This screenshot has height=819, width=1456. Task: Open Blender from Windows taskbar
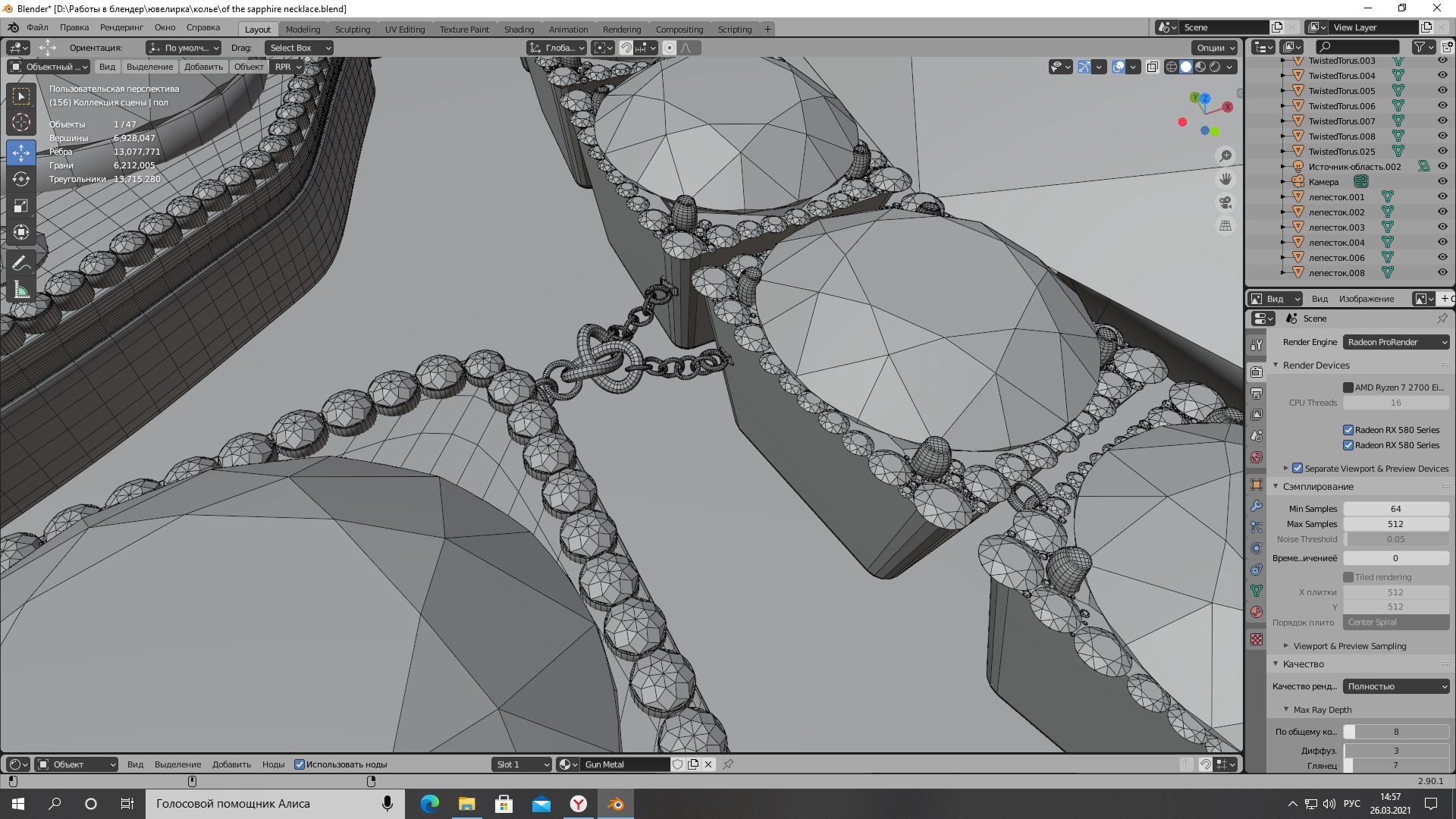coord(616,804)
